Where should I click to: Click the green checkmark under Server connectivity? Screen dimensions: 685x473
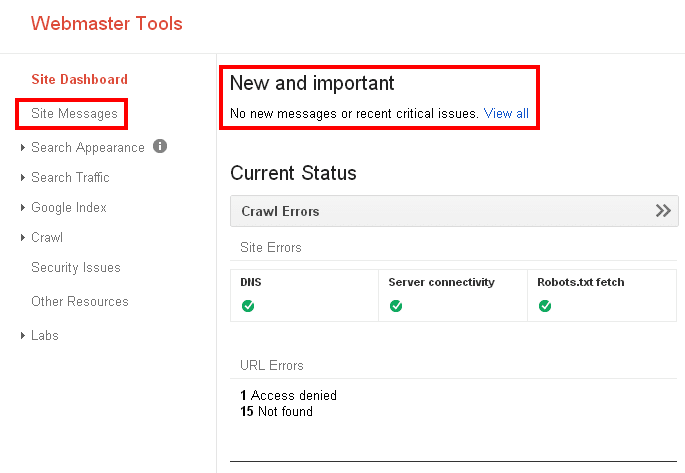tap(396, 306)
